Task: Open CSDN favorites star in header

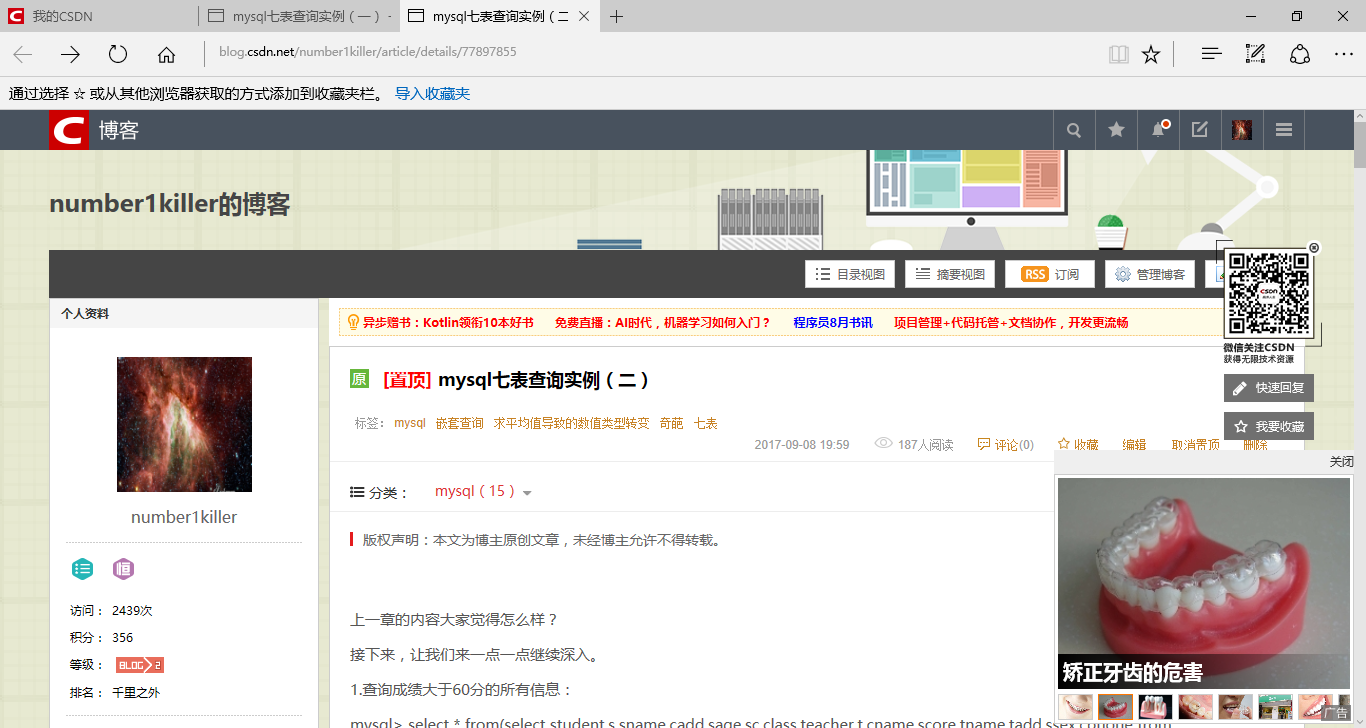Action: [x=1116, y=130]
